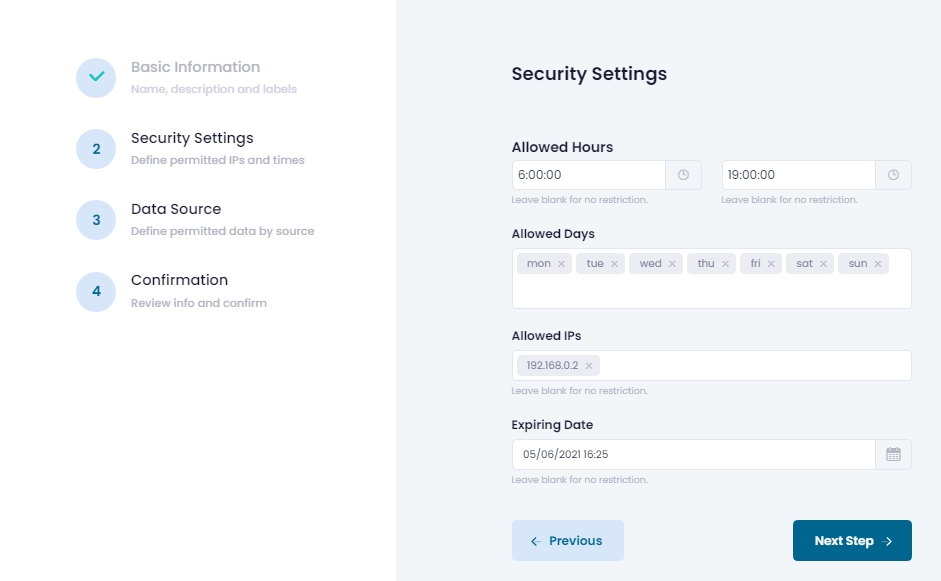Open the clock picker for start hour 6:00:00

683,175
